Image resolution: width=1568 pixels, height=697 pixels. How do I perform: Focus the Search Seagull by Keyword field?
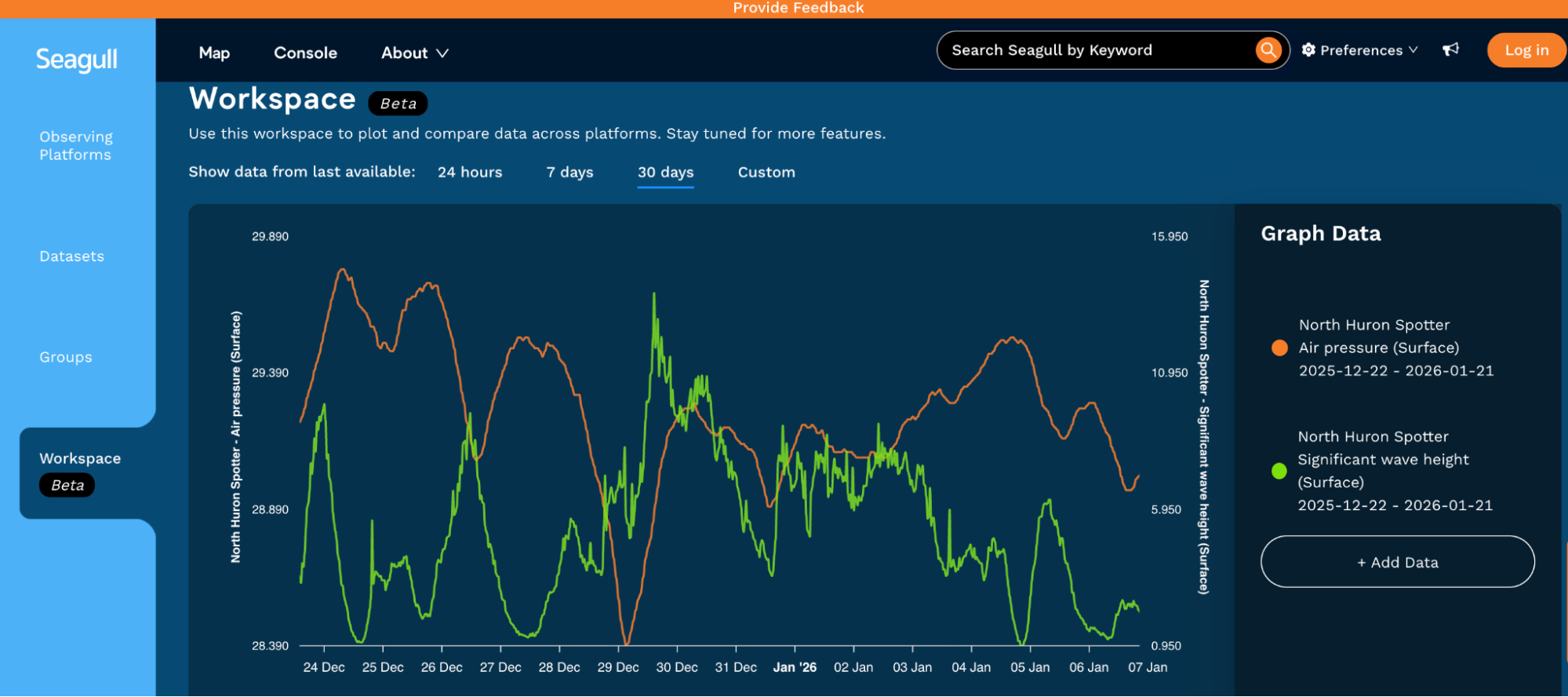[1098, 50]
